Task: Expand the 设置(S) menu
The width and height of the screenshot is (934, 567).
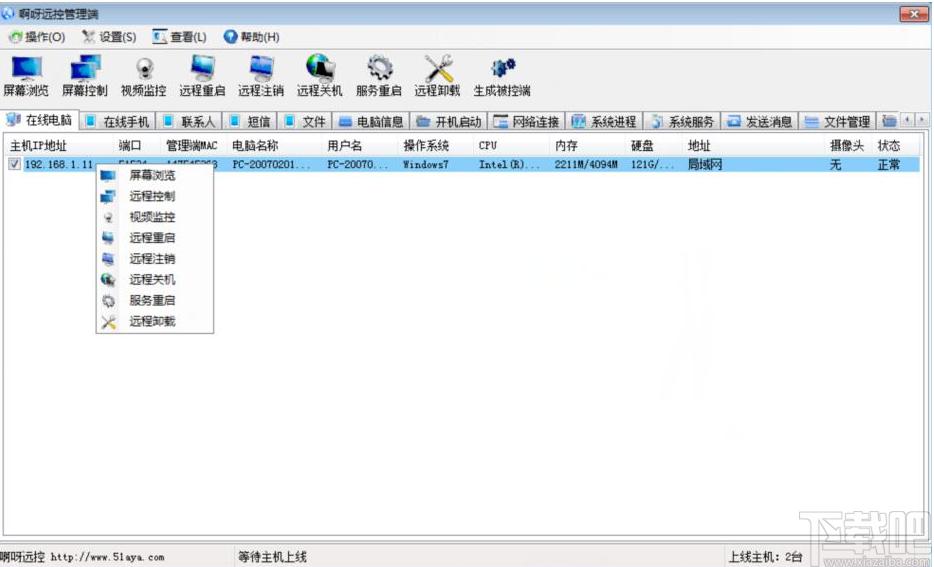Action: 109,37
